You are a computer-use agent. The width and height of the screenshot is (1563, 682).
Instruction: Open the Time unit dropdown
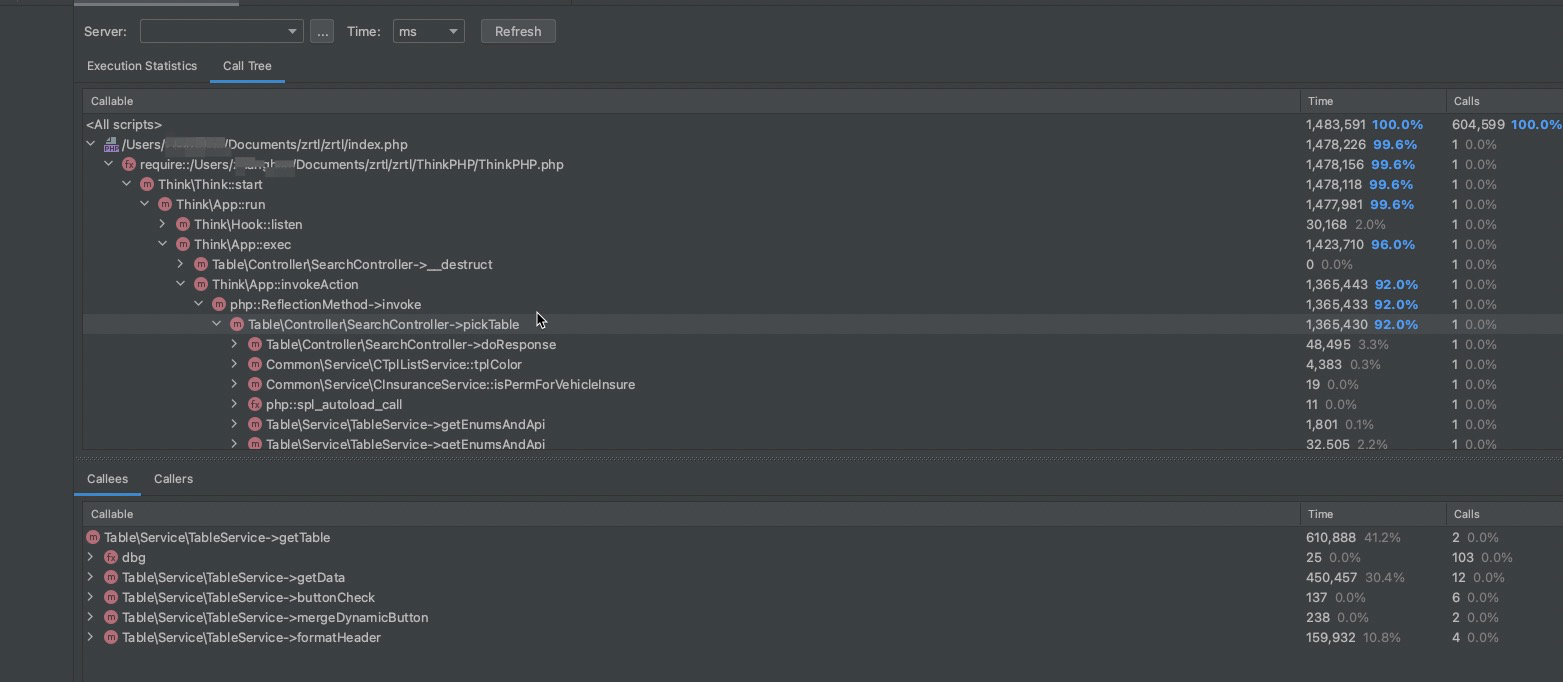pyautogui.click(x=453, y=32)
